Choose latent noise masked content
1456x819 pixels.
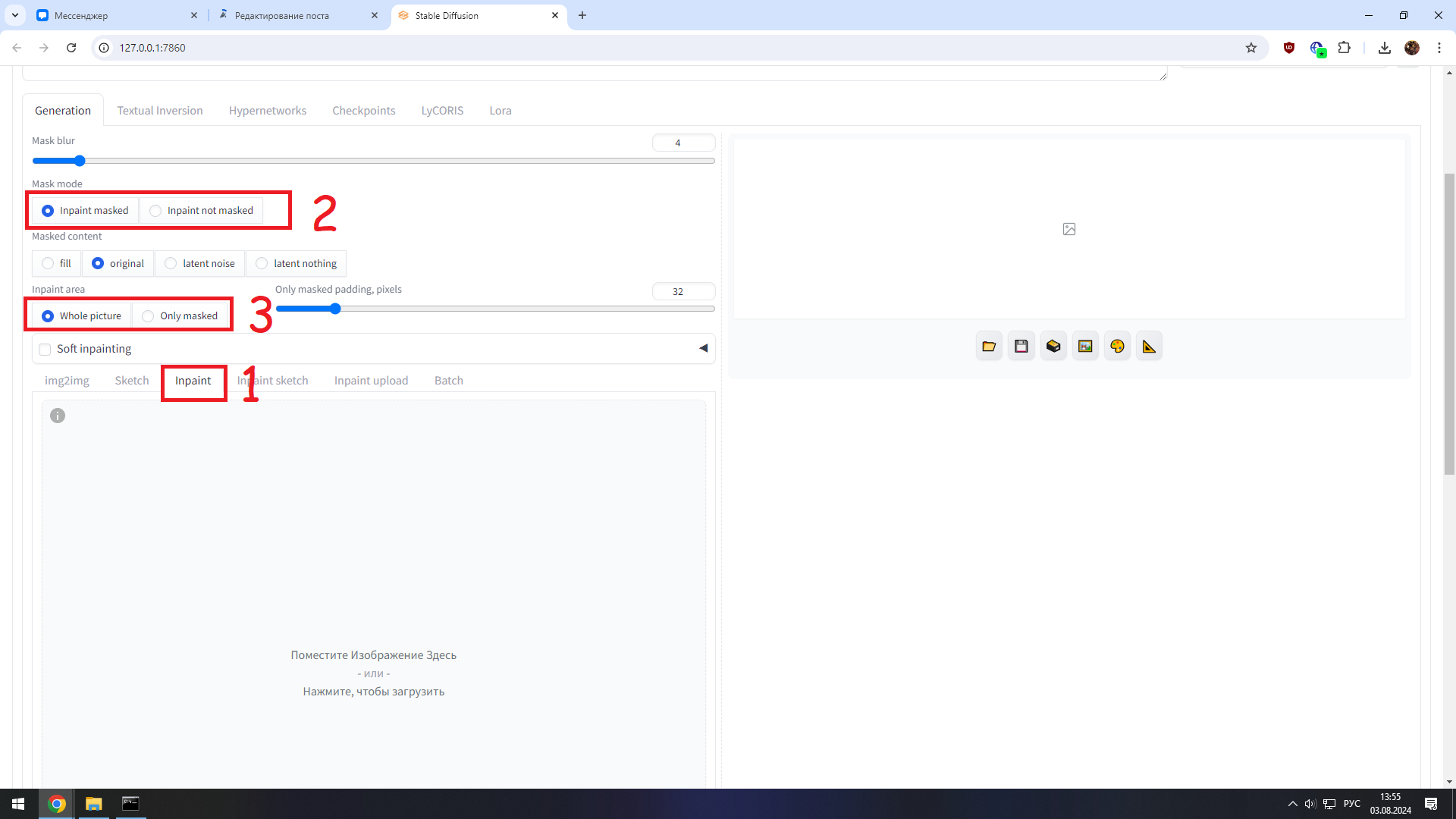[171, 263]
